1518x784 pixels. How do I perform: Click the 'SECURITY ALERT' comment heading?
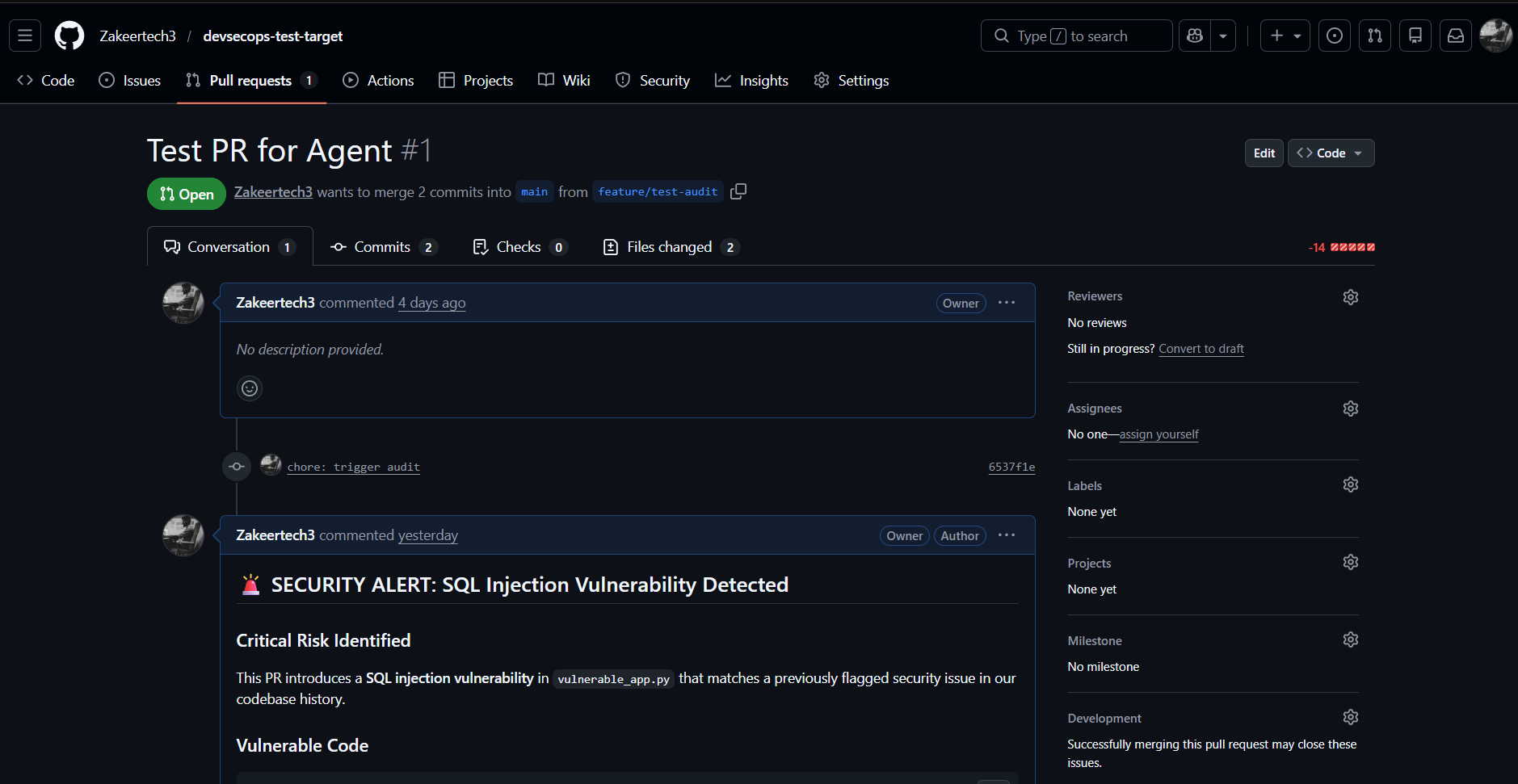click(514, 585)
